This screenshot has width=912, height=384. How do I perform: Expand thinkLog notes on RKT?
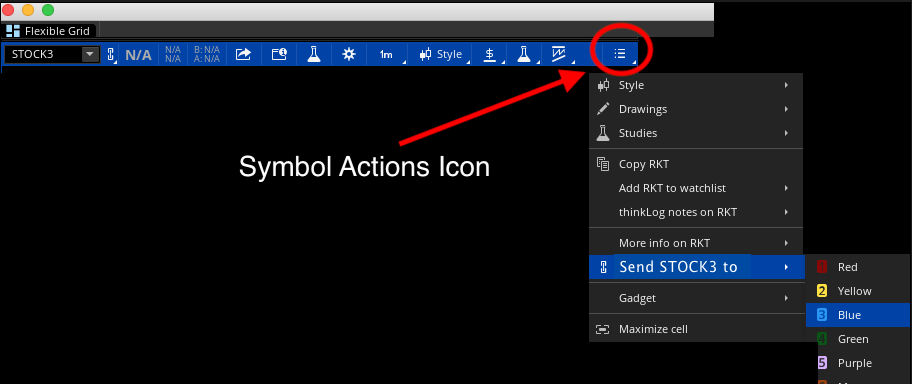[x=696, y=212]
